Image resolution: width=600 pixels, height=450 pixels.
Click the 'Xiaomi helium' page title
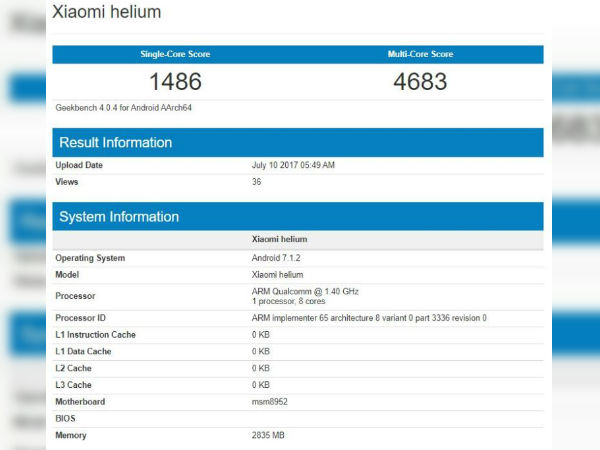pos(106,12)
